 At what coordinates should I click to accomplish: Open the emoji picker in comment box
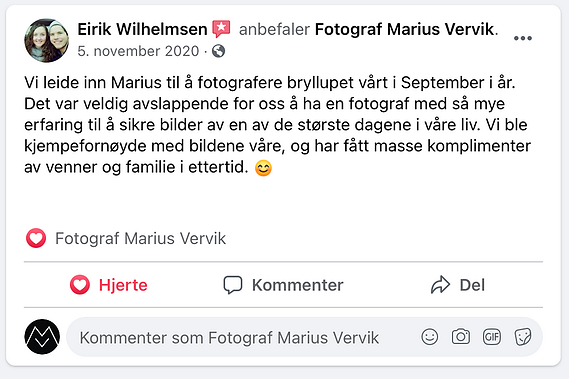pyautogui.click(x=430, y=337)
